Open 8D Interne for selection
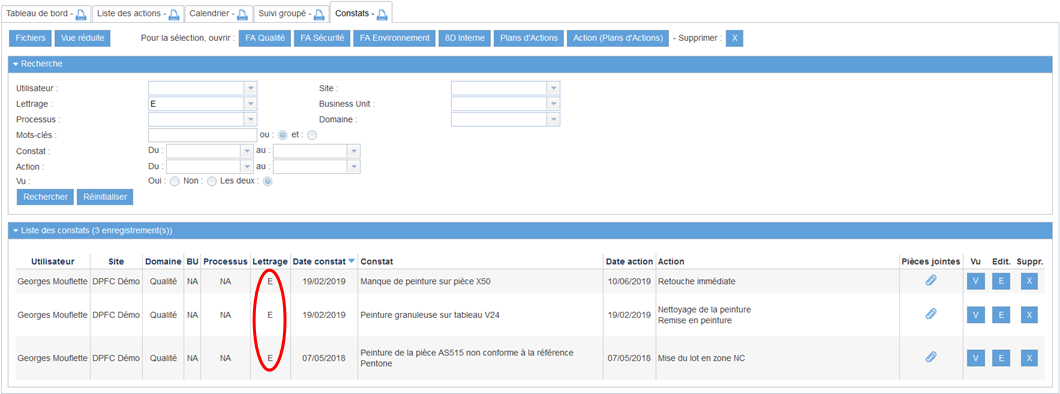 click(464, 39)
